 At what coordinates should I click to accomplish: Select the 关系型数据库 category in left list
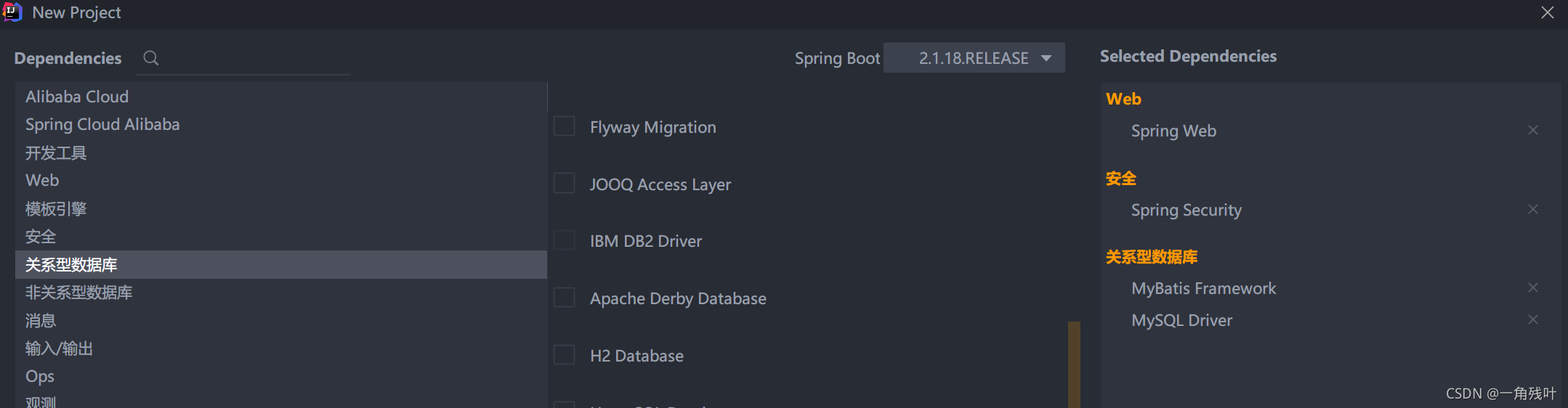tap(281, 264)
